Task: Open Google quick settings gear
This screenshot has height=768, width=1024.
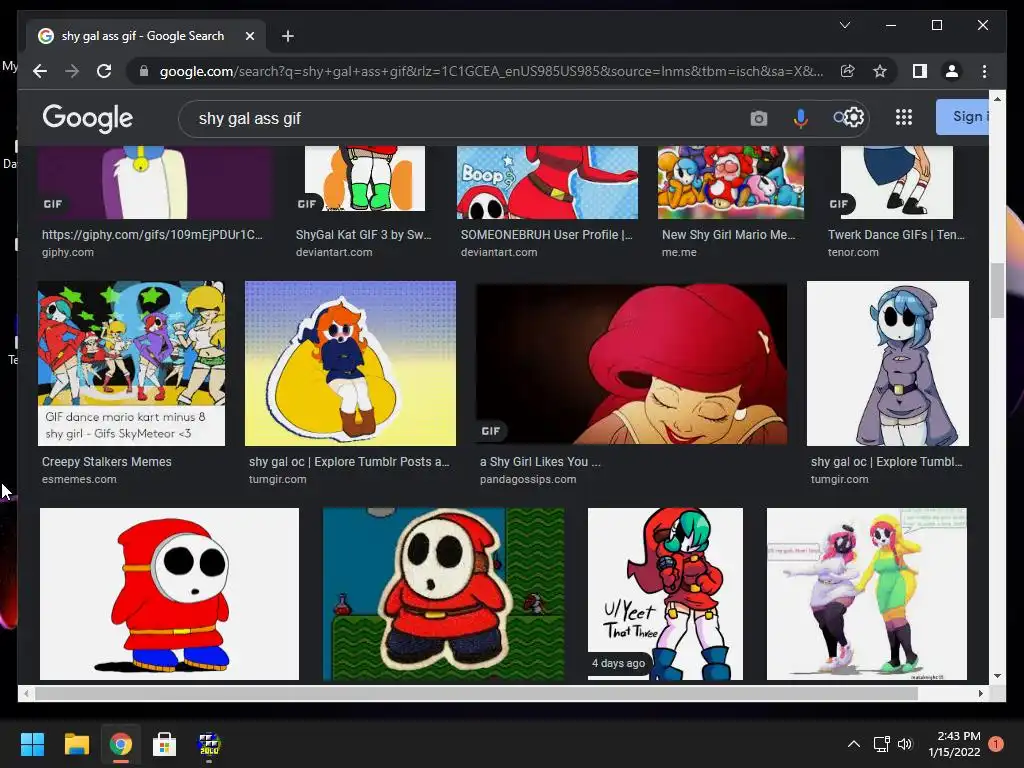Action: click(x=854, y=118)
